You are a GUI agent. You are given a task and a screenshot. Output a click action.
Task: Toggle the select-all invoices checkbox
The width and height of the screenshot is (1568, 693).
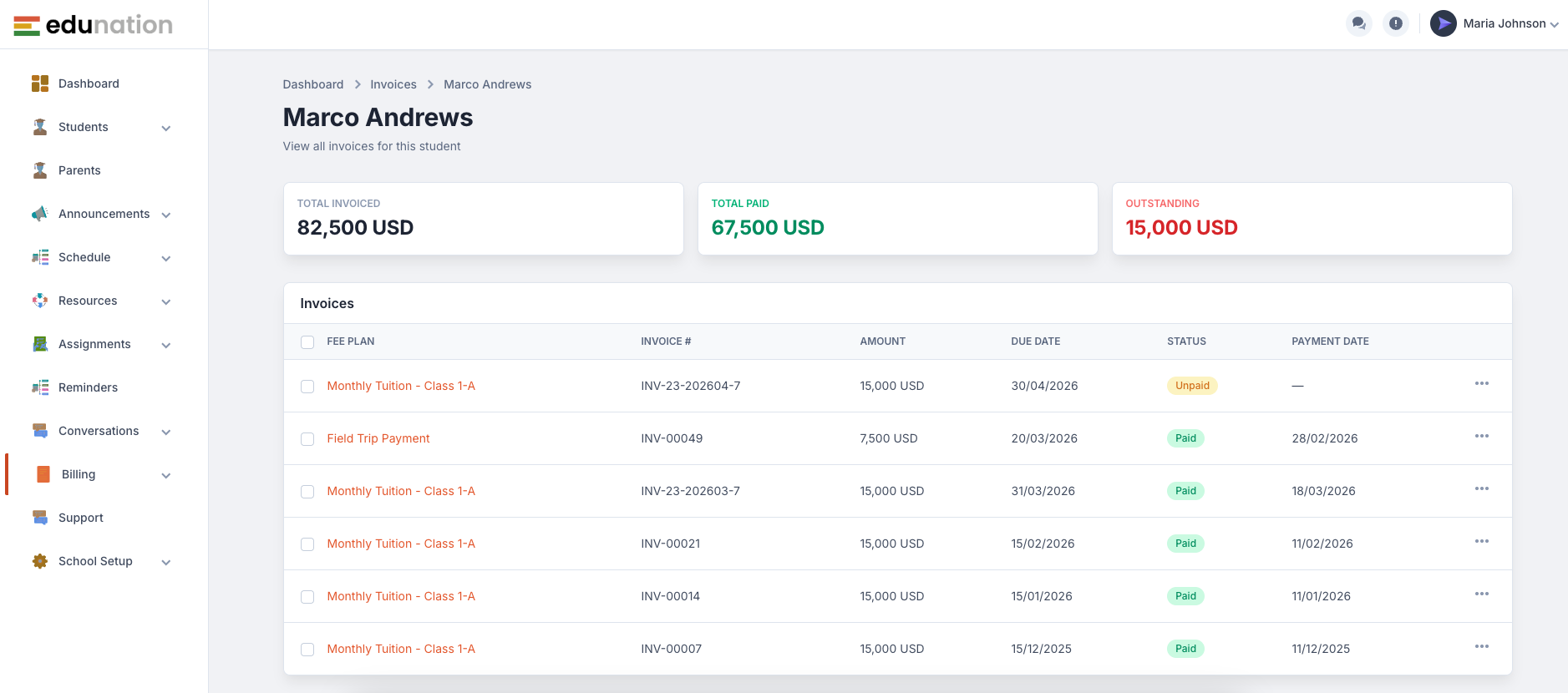[x=307, y=342]
